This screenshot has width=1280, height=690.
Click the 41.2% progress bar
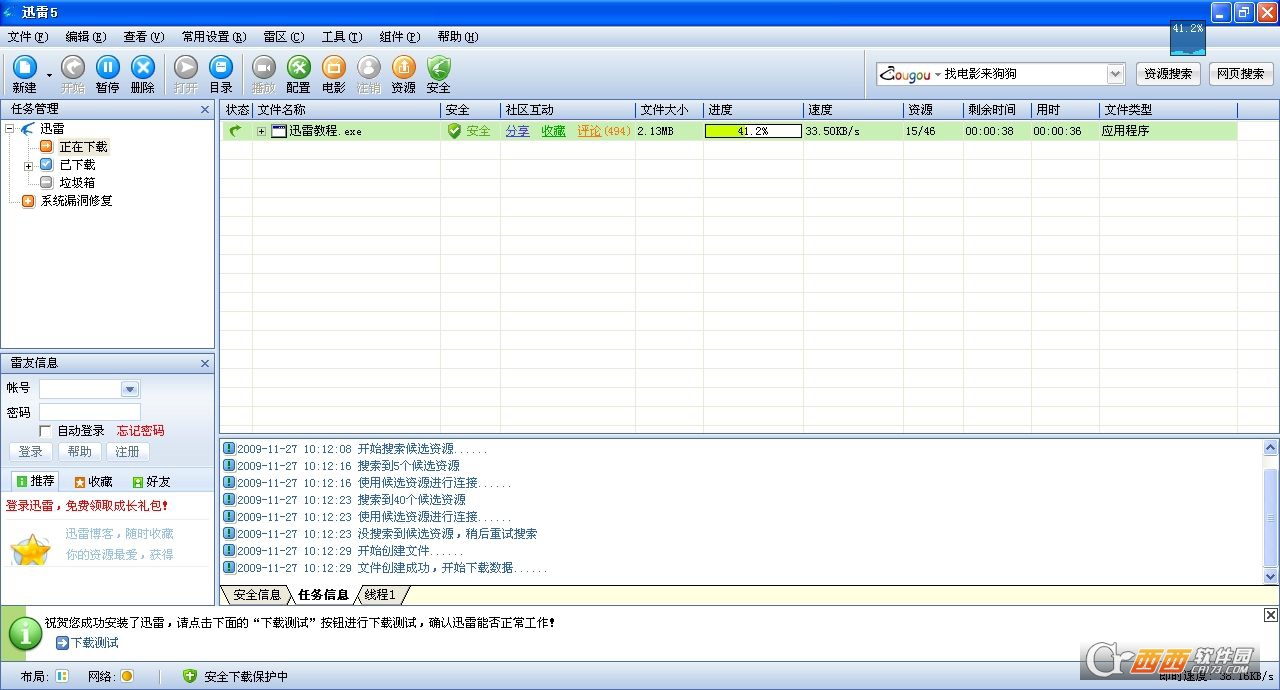(753, 131)
